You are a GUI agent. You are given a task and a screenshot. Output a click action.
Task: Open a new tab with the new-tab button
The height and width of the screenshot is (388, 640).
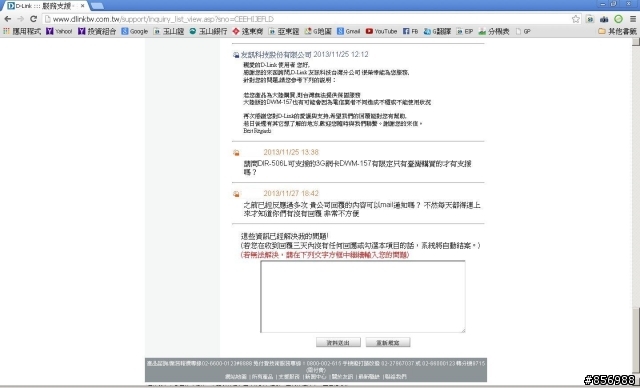pos(97,6)
